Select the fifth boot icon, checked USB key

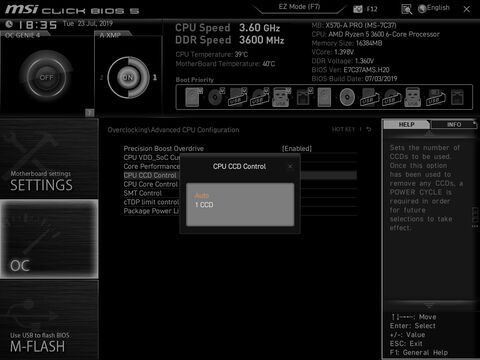(x=281, y=97)
